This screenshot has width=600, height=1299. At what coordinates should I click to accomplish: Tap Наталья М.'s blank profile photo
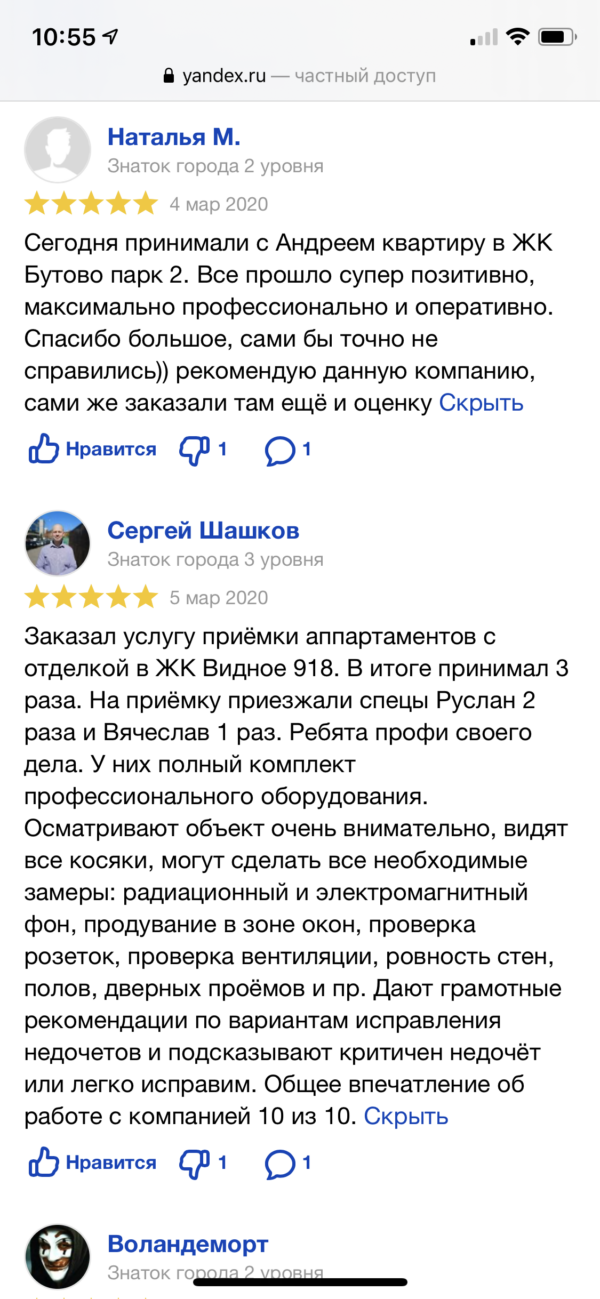(x=57, y=149)
